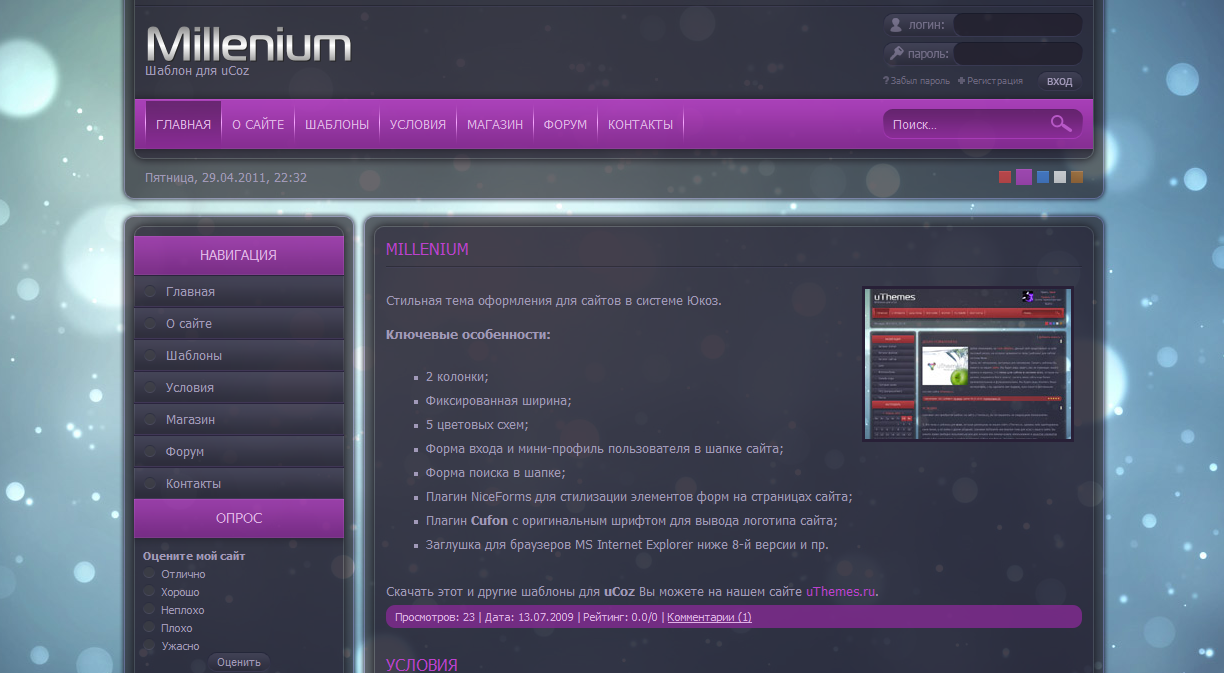Click bullet icon next to Главная in sidebar

point(150,292)
